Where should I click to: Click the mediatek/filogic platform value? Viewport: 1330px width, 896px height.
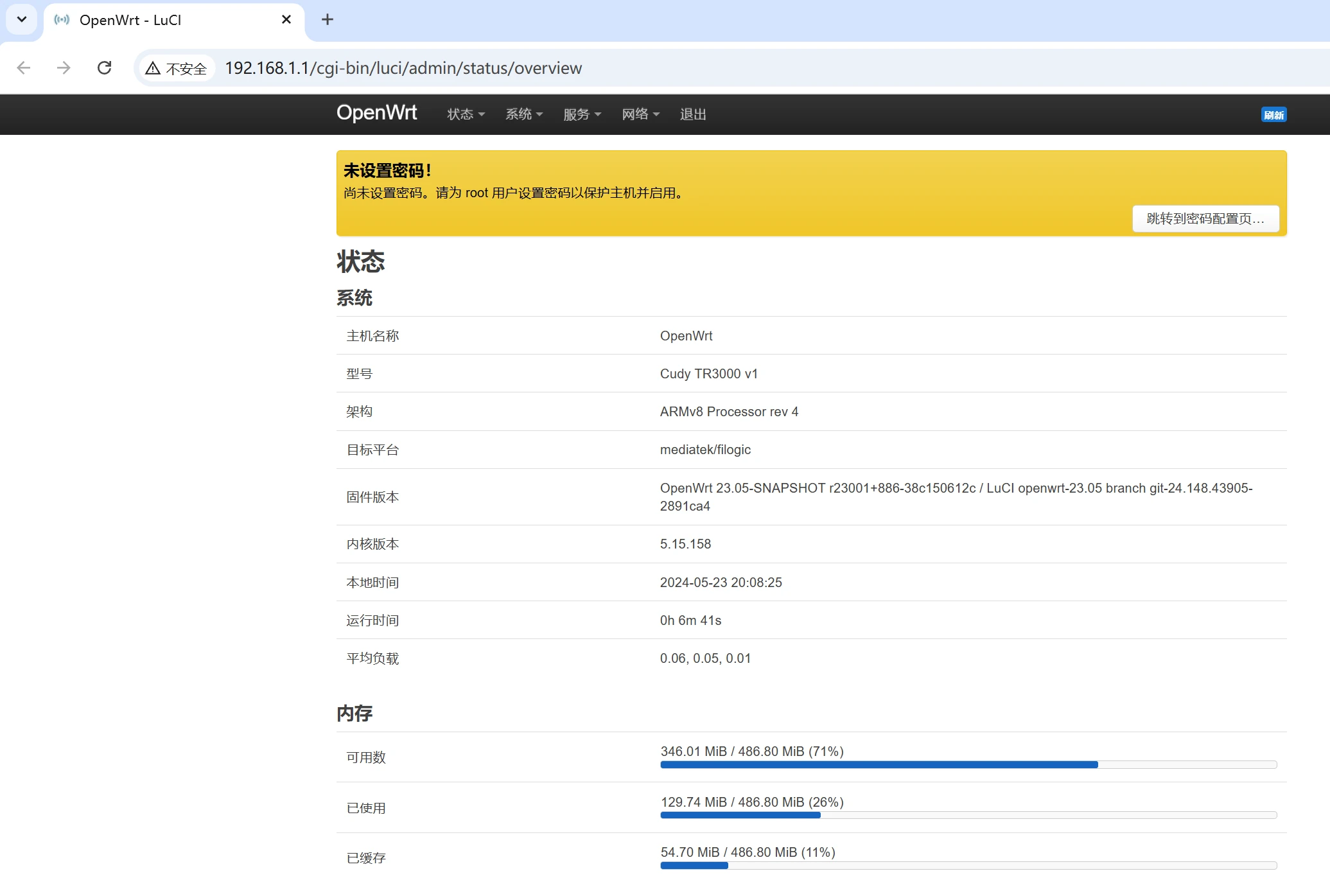pos(705,450)
